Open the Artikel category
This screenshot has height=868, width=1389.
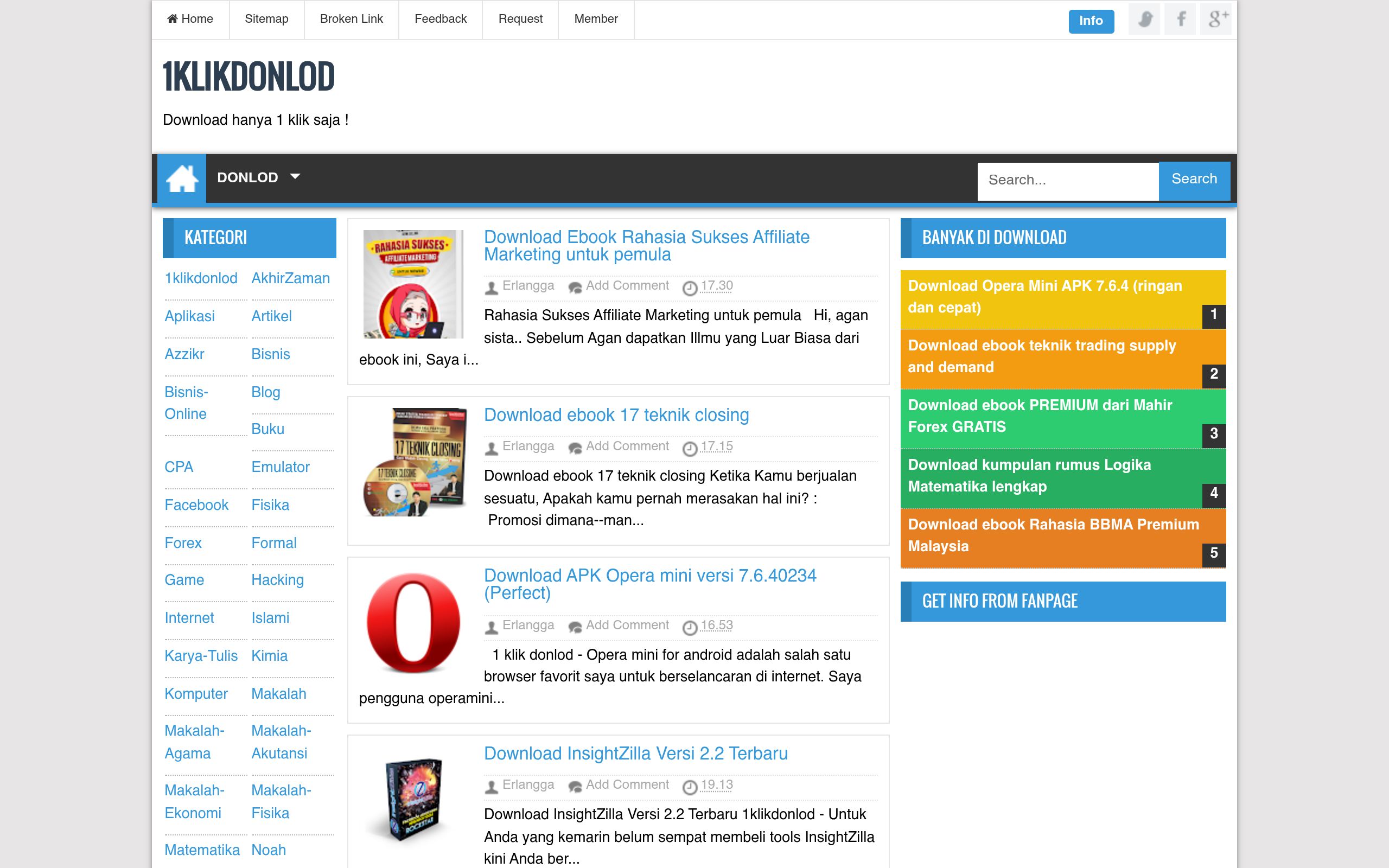click(271, 316)
